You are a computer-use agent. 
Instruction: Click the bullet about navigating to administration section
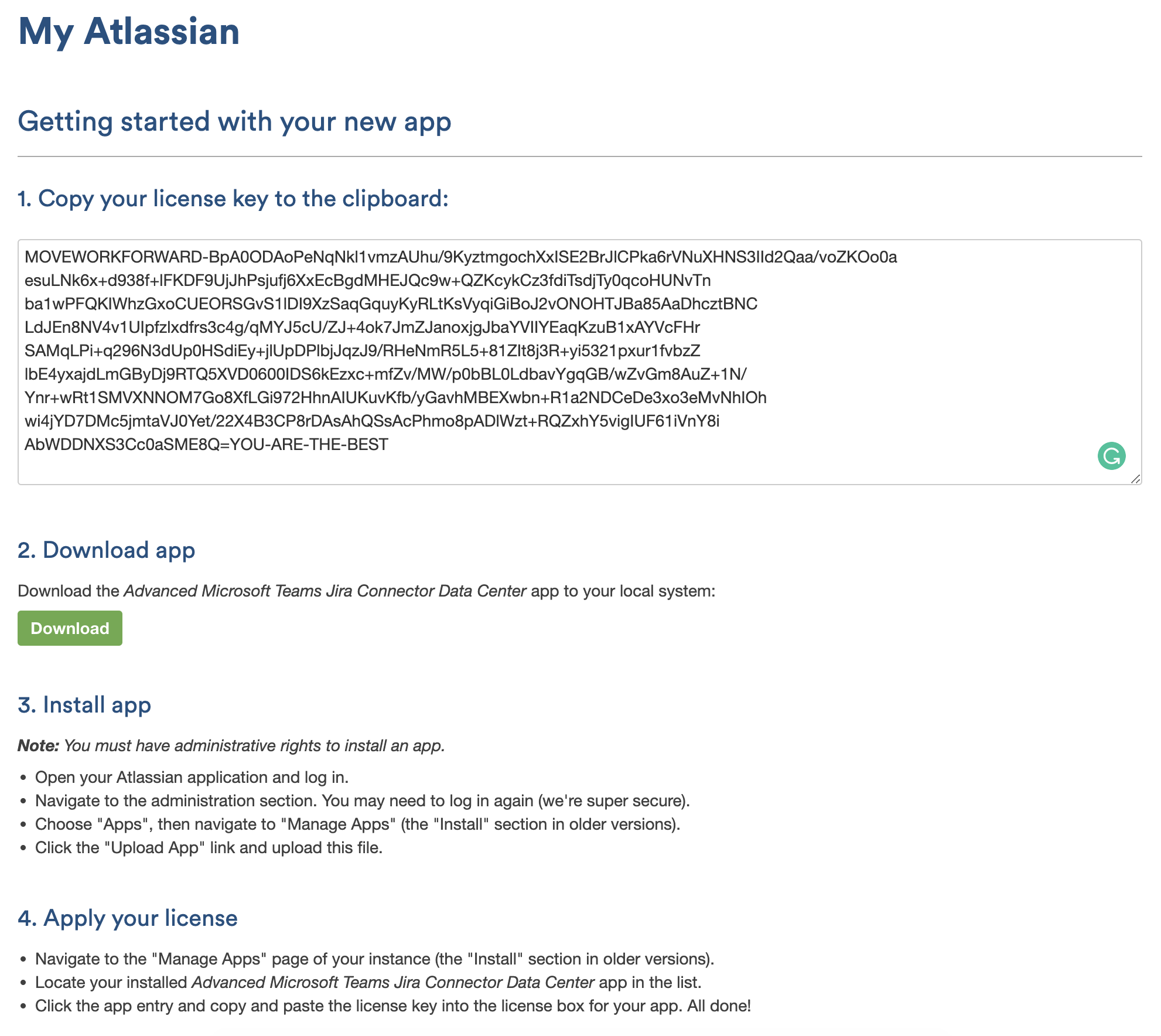[362, 800]
